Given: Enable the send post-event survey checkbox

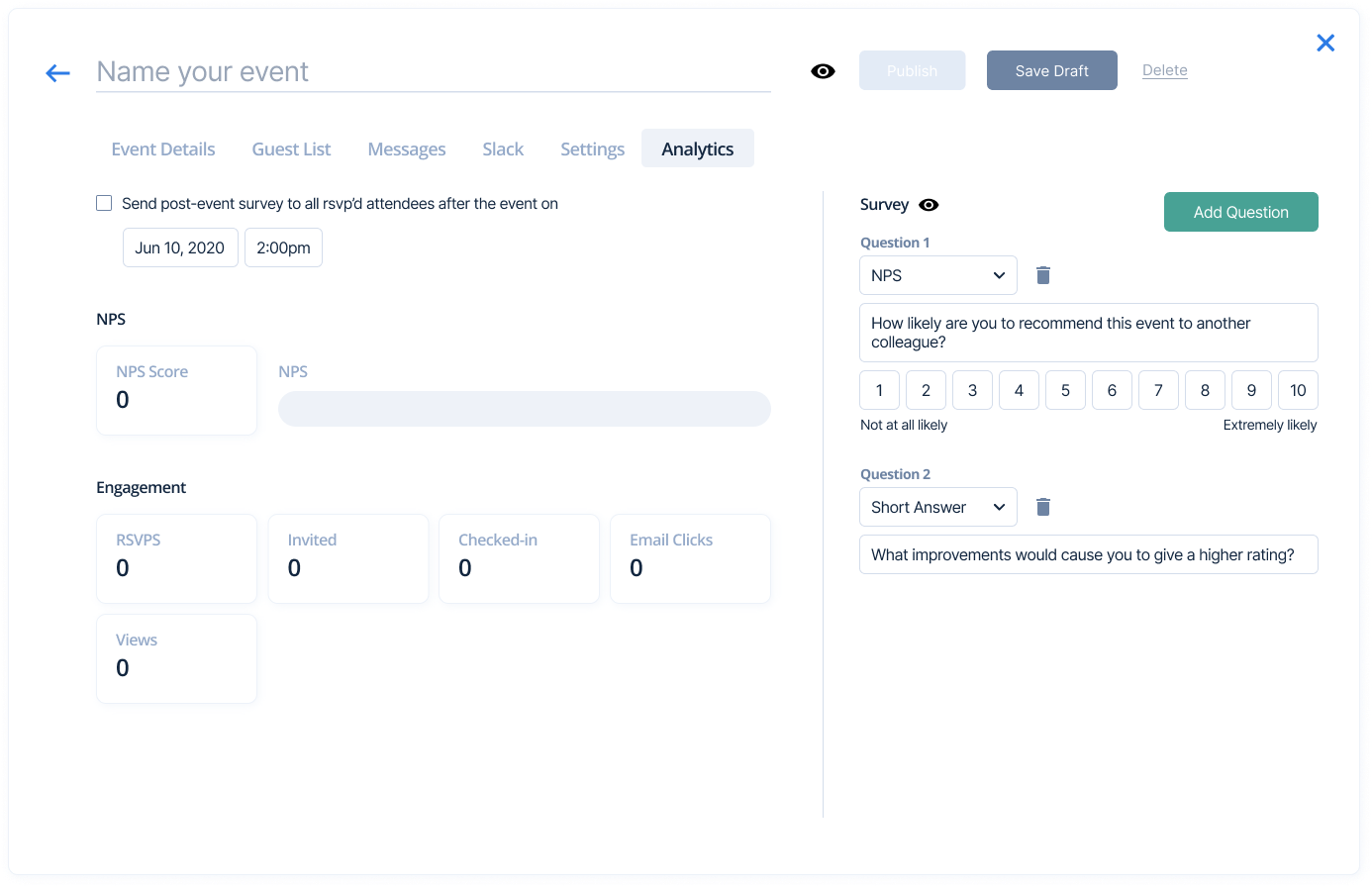Looking at the screenshot, I should 104,203.
